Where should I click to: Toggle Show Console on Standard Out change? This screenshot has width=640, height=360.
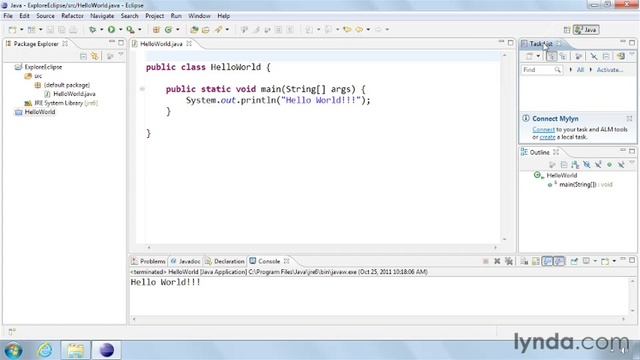[547, 261]
